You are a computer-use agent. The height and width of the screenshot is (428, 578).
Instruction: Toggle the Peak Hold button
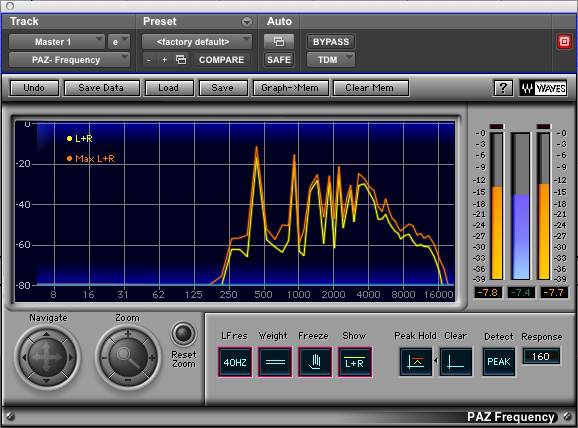pos(415,362)
